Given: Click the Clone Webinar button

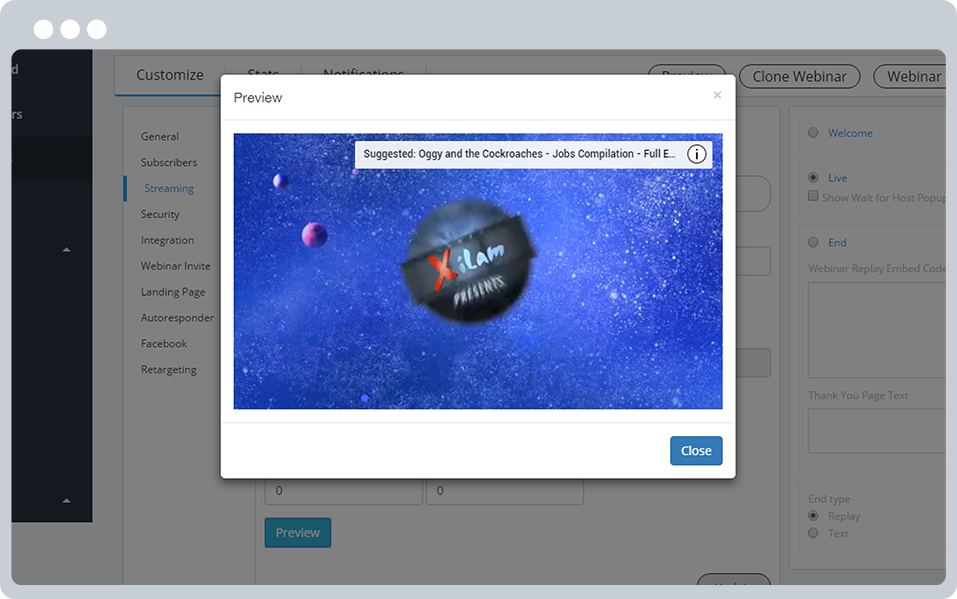Looking at the screenshot, I should (x=800, y=76).
